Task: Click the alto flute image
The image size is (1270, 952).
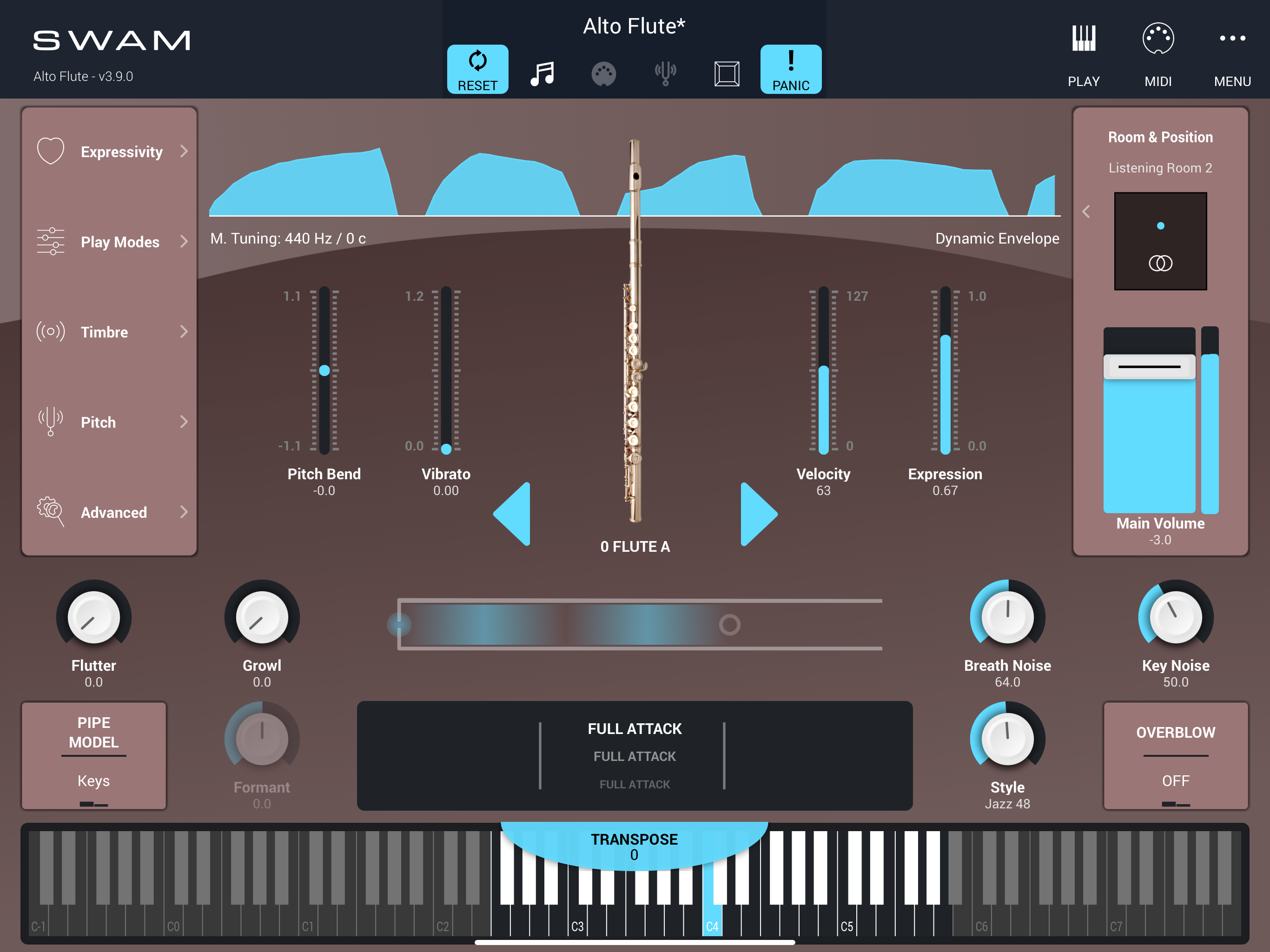Action: [x=635, y=330]
